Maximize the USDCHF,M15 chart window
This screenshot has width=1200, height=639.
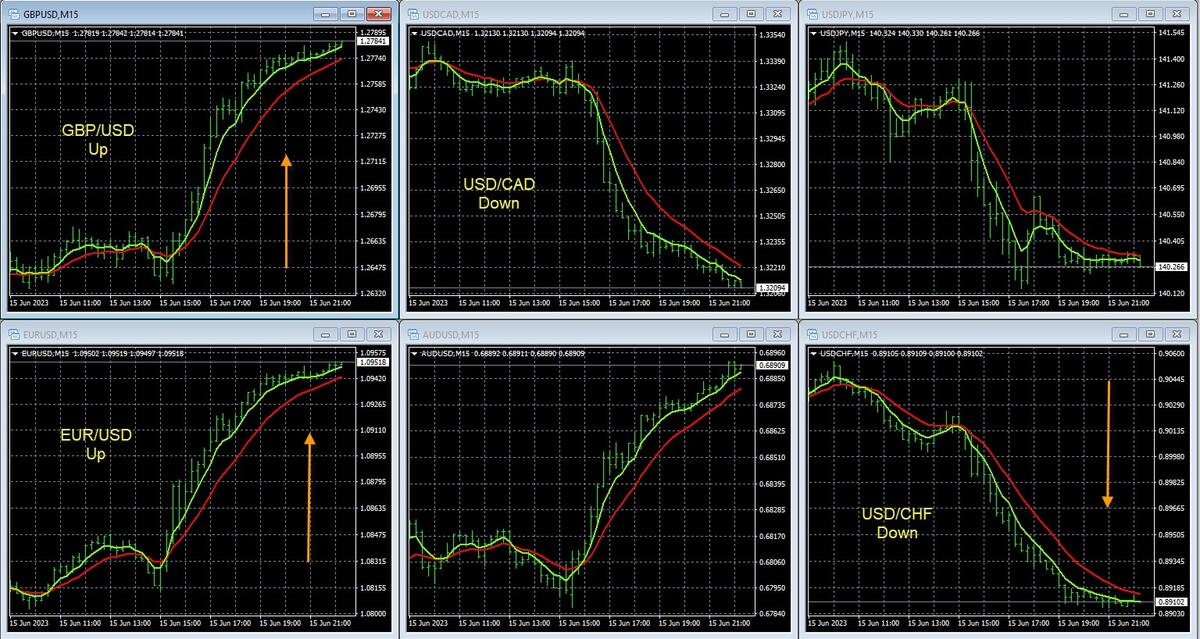[x=1150, y=333]
